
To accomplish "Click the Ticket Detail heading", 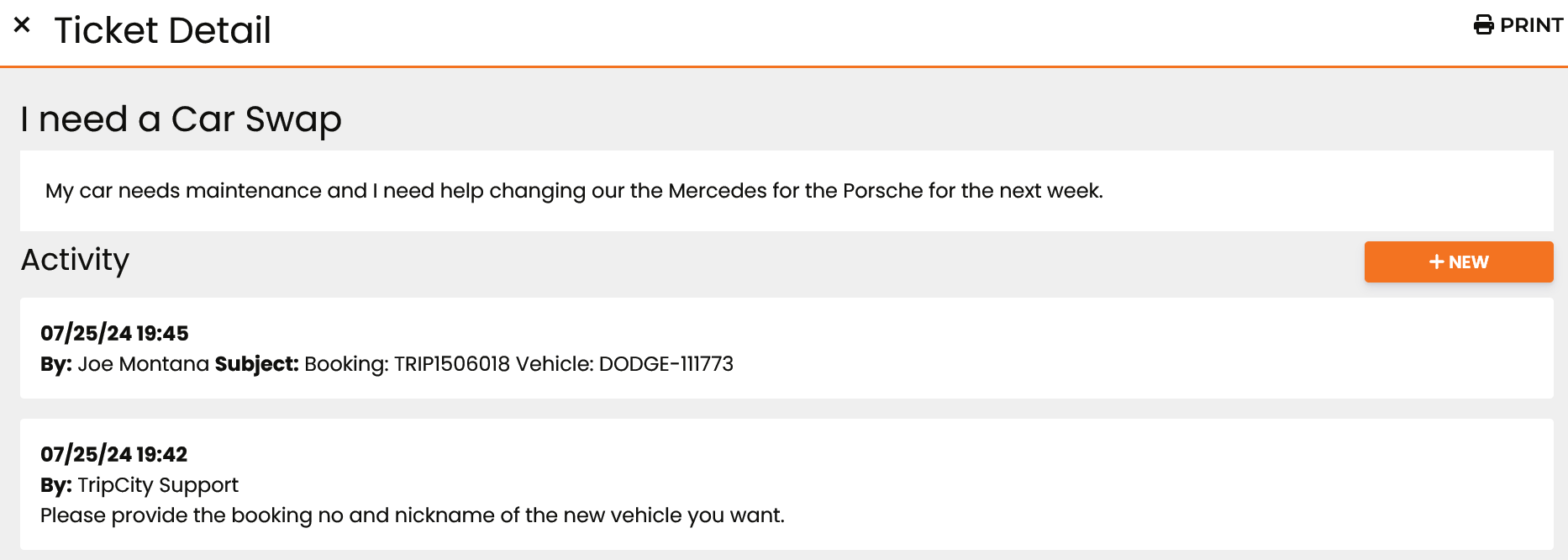I will tap(162, 30).
